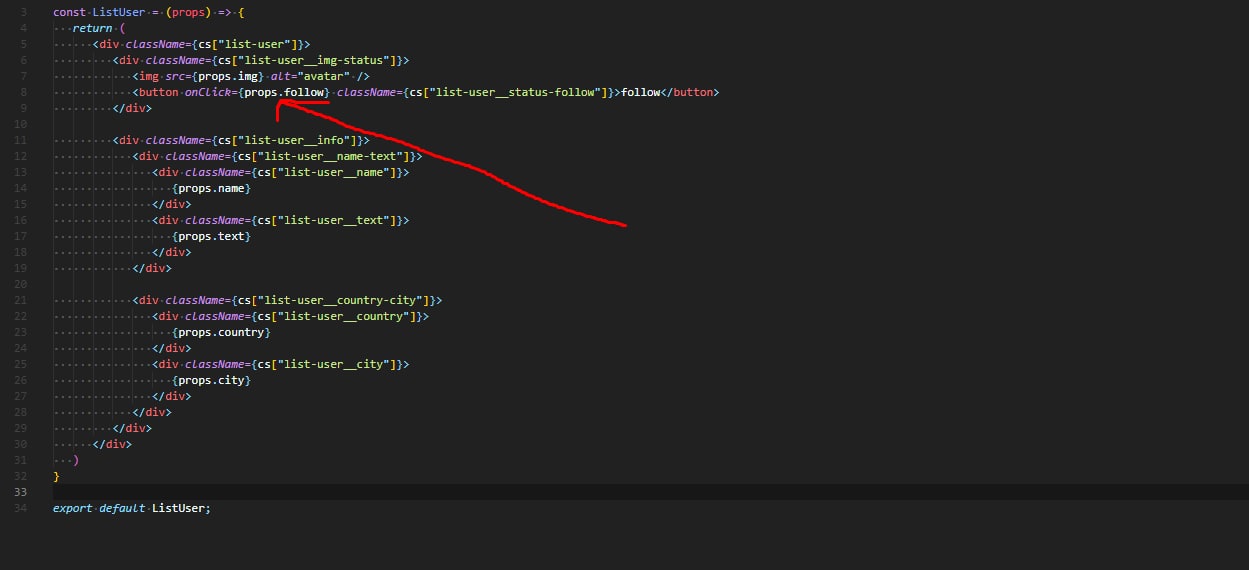Click the export keyword on line 34
This screenshot has width=1249, height=570.
pyautogui.click(x=73, y=508)
